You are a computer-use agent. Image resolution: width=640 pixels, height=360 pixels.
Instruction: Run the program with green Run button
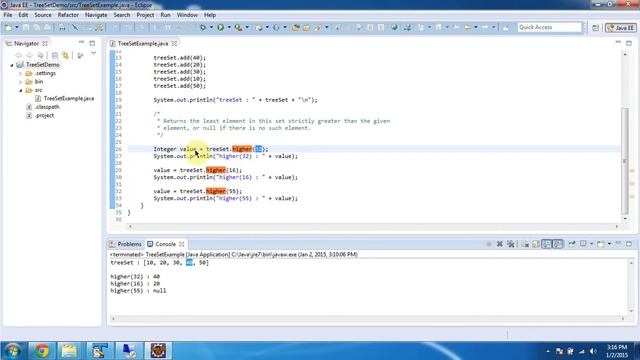(220, 27)
